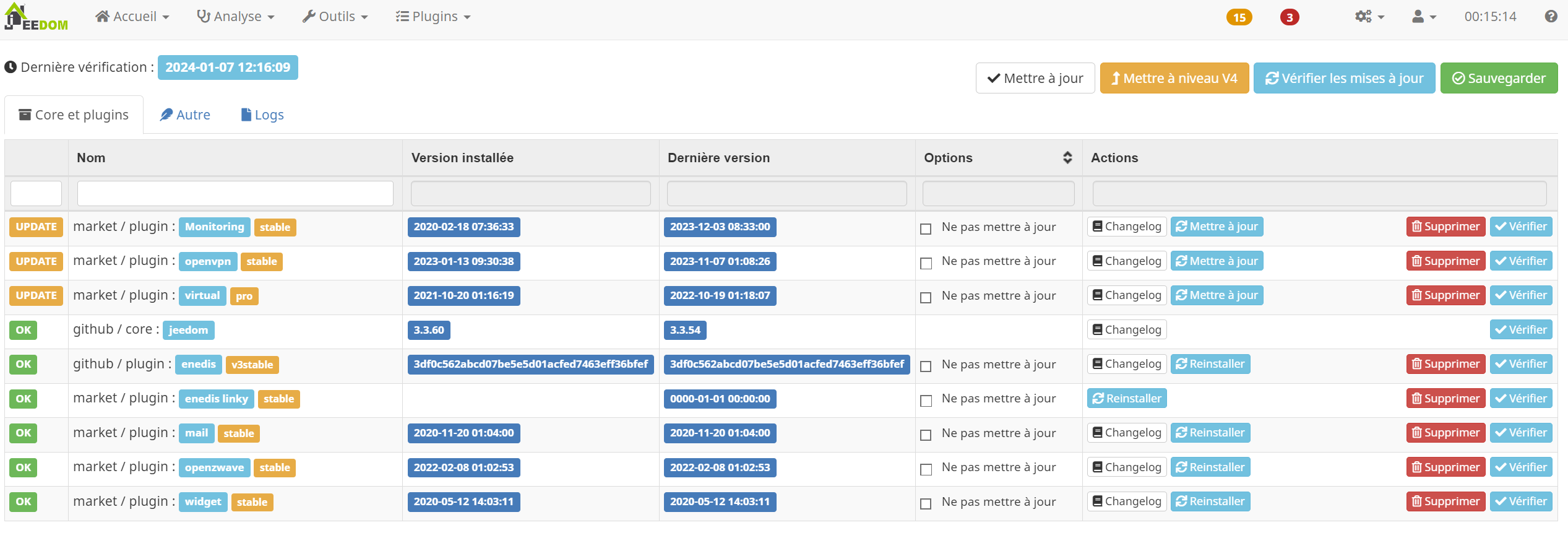Click the last check date 2024-01-07 12:16:09

coord(228,67)
